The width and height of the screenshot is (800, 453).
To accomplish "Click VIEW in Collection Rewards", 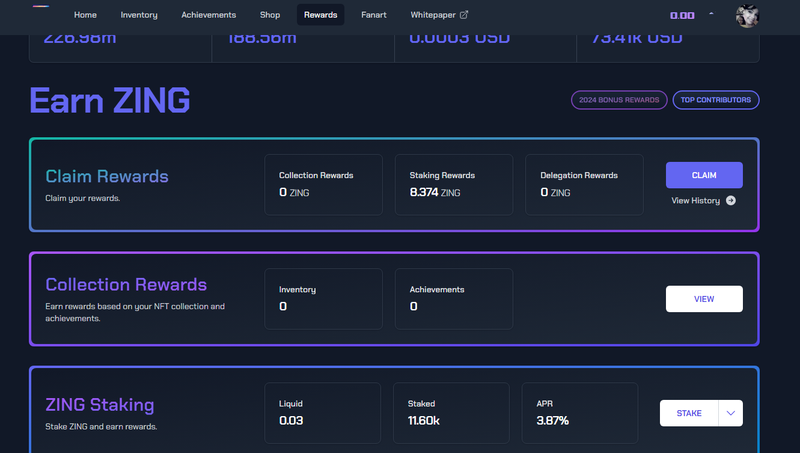I will (x=704, y=299).
